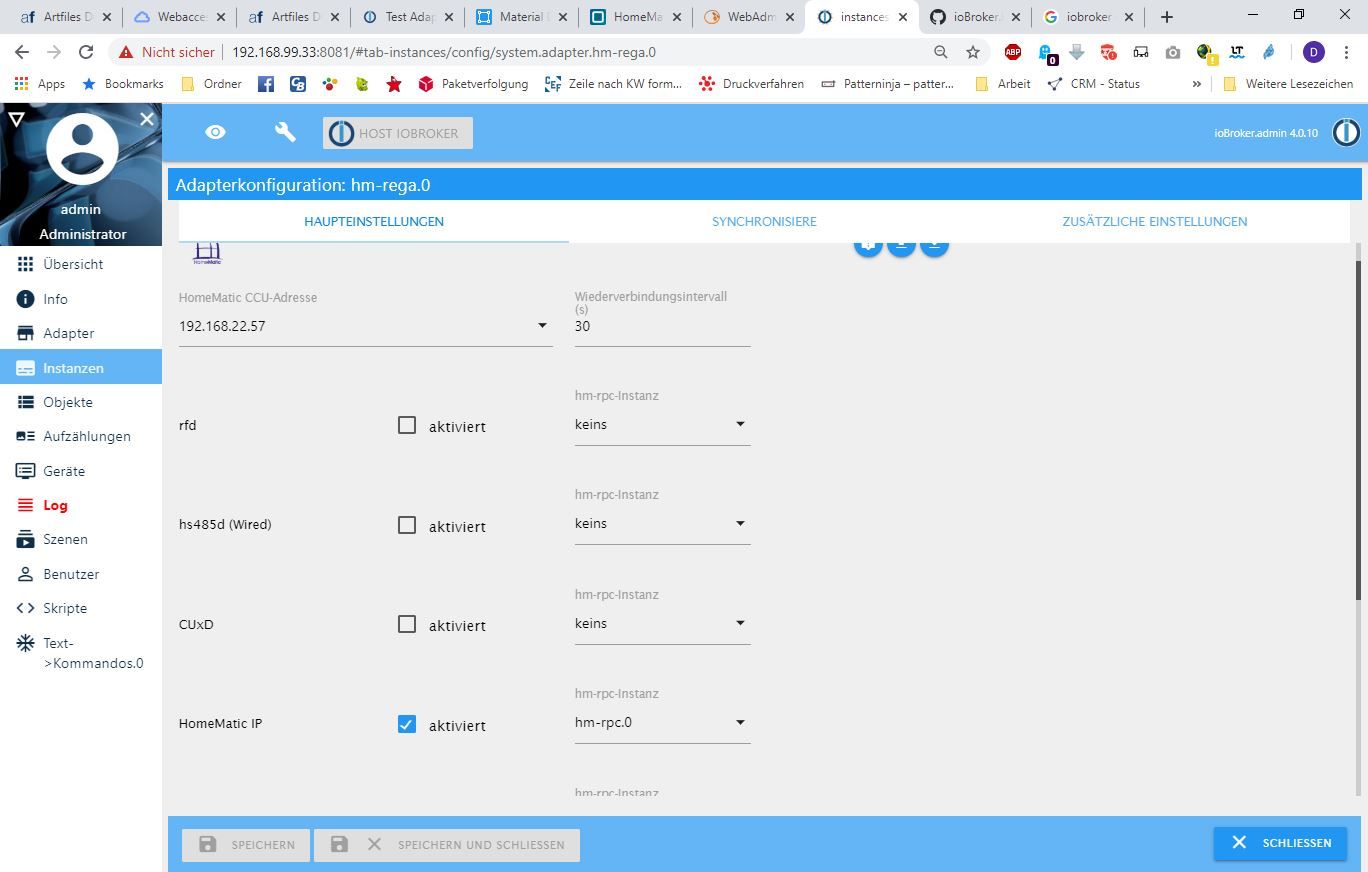Click the browser address bar URL
This screenshot has height=872, width=1368.
coord(444,52)
